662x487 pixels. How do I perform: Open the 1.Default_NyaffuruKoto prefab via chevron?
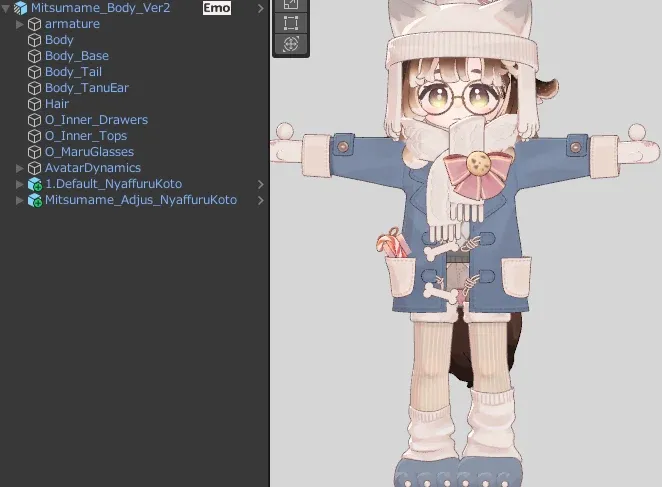[x=260, y=185]
